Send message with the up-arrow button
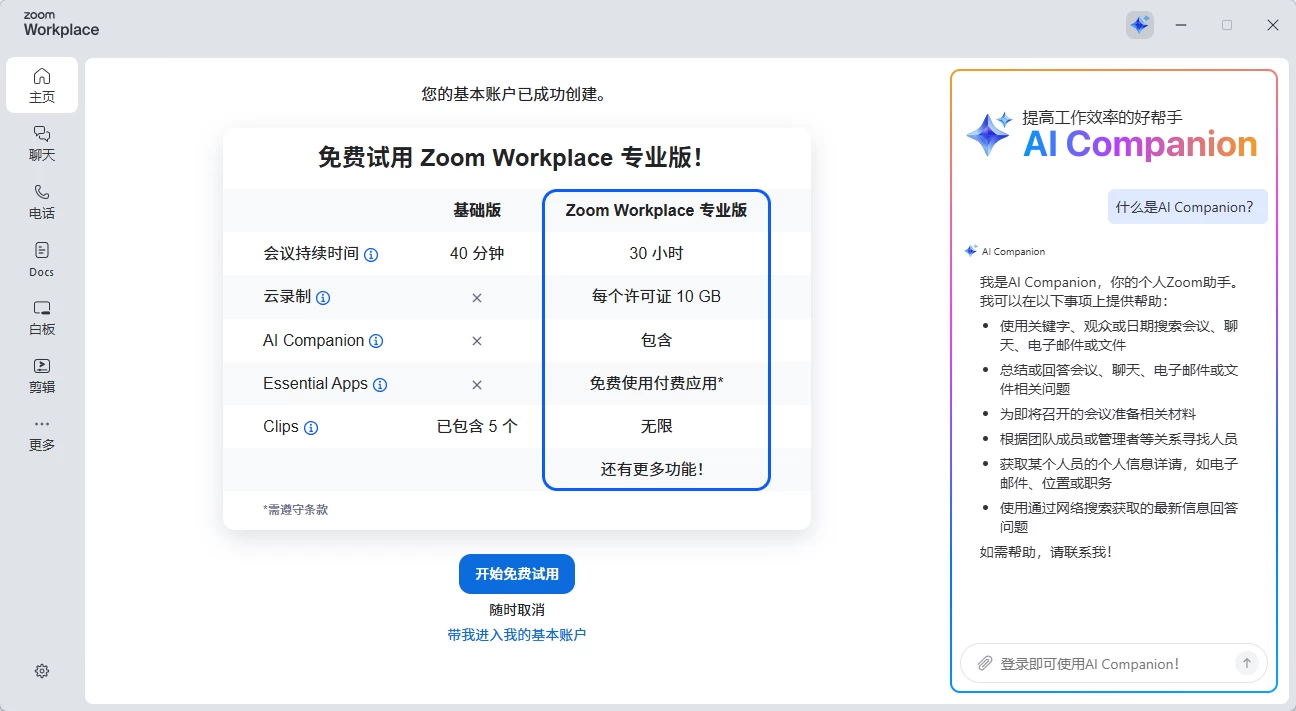Image resolution: width=1296 pixels, height=711 pixels. (1246, 663)
